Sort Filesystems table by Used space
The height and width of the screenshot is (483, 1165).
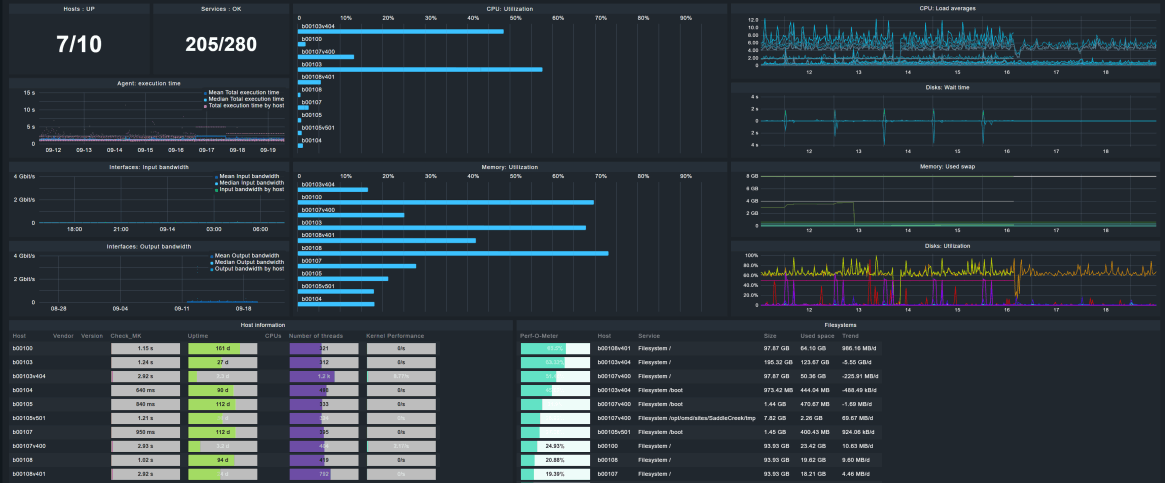tap(817, 336)
